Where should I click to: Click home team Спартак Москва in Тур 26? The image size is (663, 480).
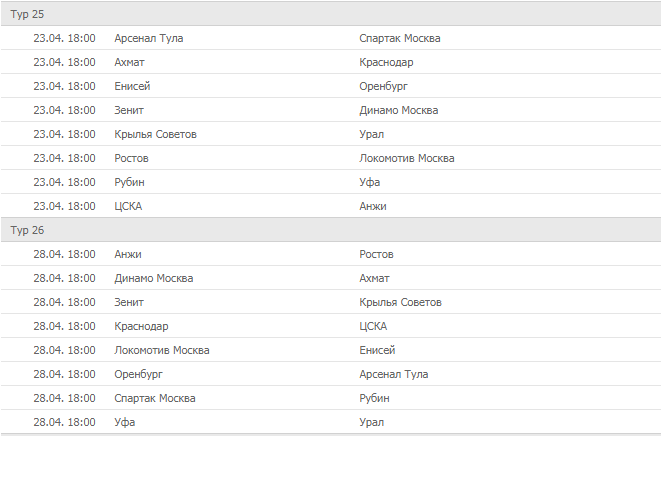point(155,398)
